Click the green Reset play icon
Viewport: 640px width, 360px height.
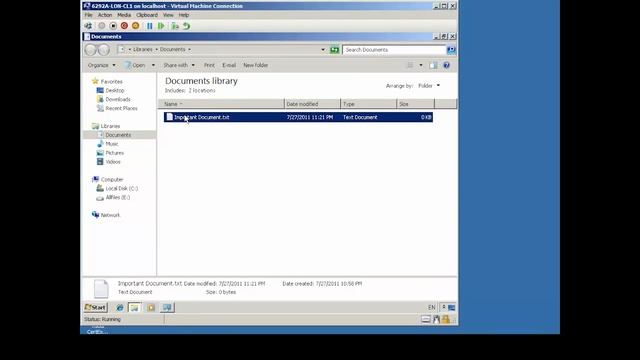[x=161, y=26]
